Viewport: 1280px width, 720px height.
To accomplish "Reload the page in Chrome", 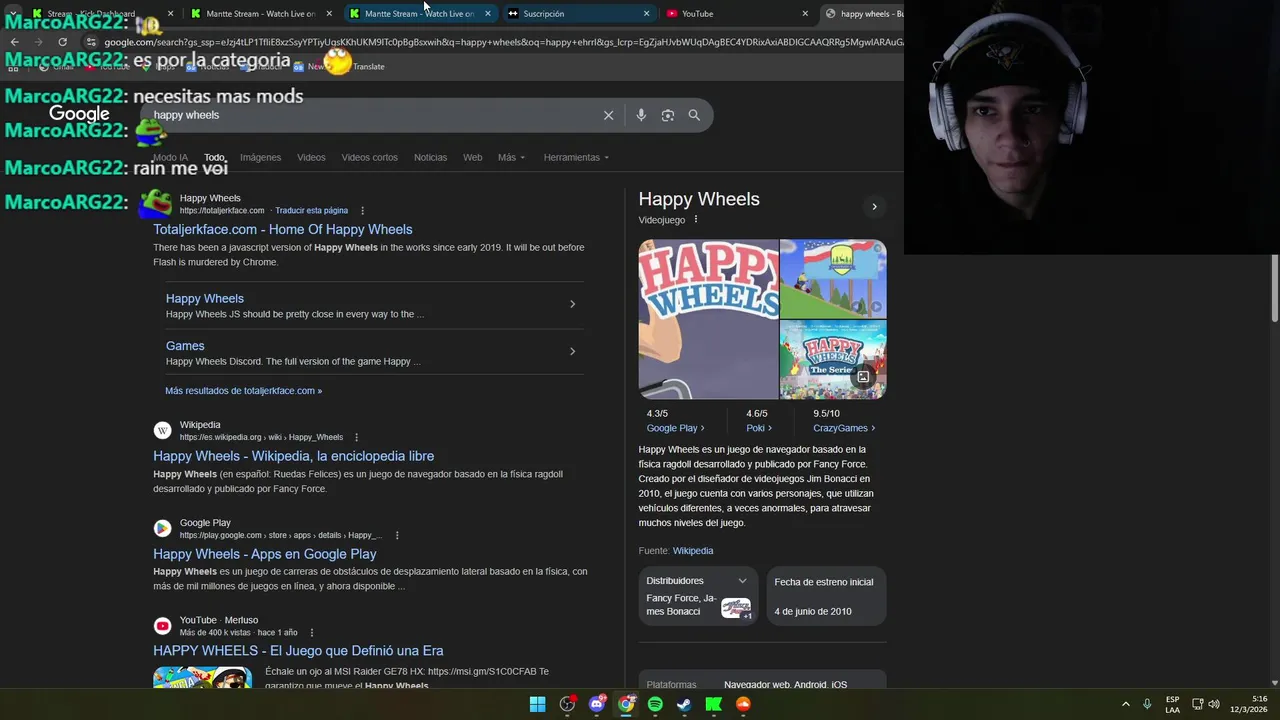I will 62,42.
